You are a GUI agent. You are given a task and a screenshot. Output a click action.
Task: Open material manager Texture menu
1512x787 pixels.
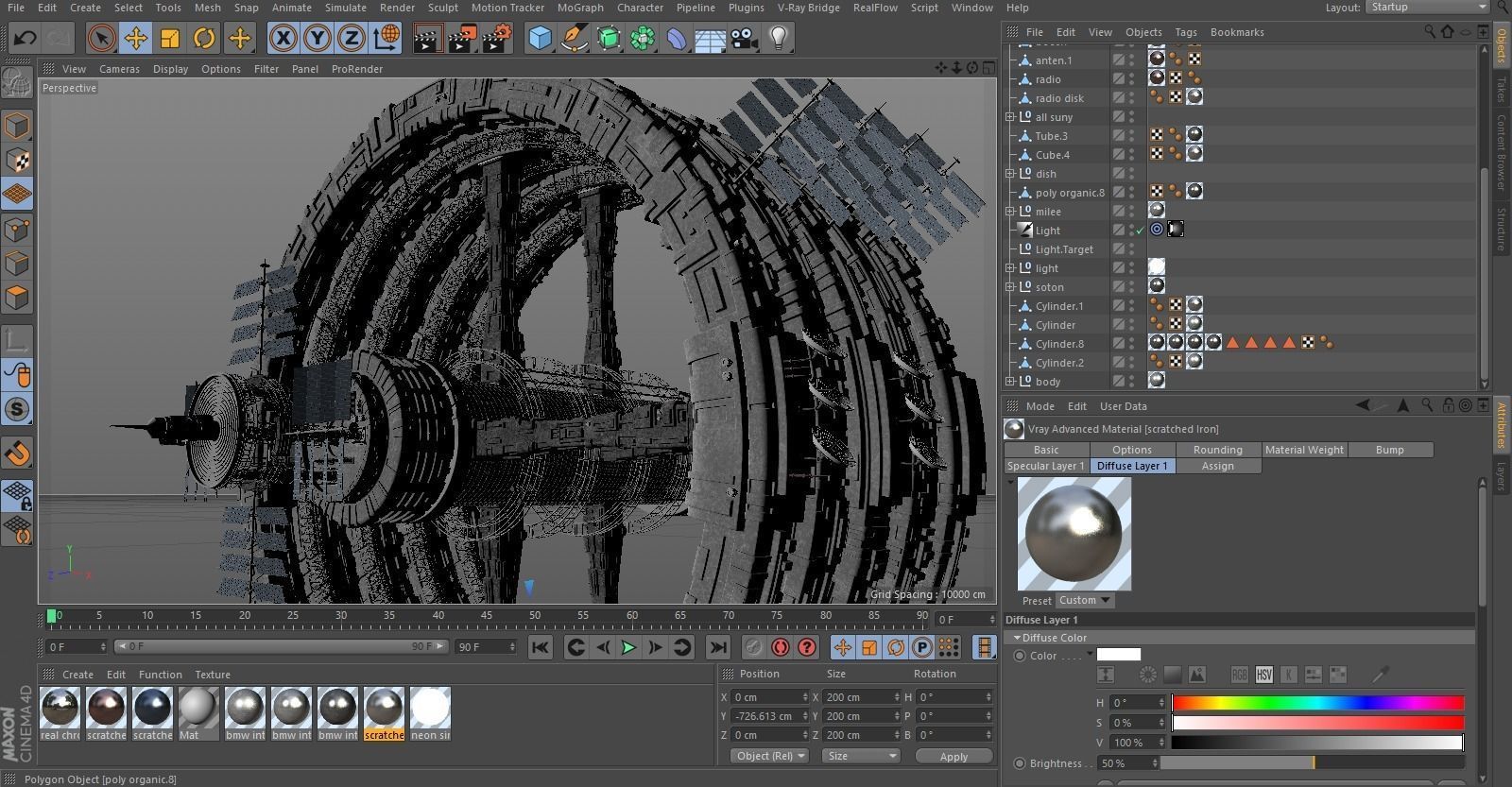(x=213, y=675)
